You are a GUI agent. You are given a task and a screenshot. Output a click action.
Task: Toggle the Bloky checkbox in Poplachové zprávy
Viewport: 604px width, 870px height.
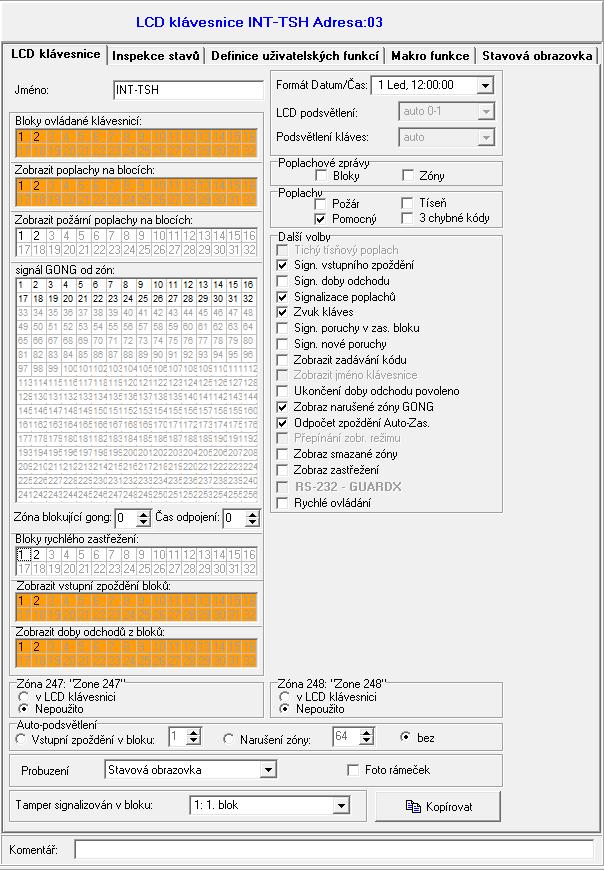321,176
